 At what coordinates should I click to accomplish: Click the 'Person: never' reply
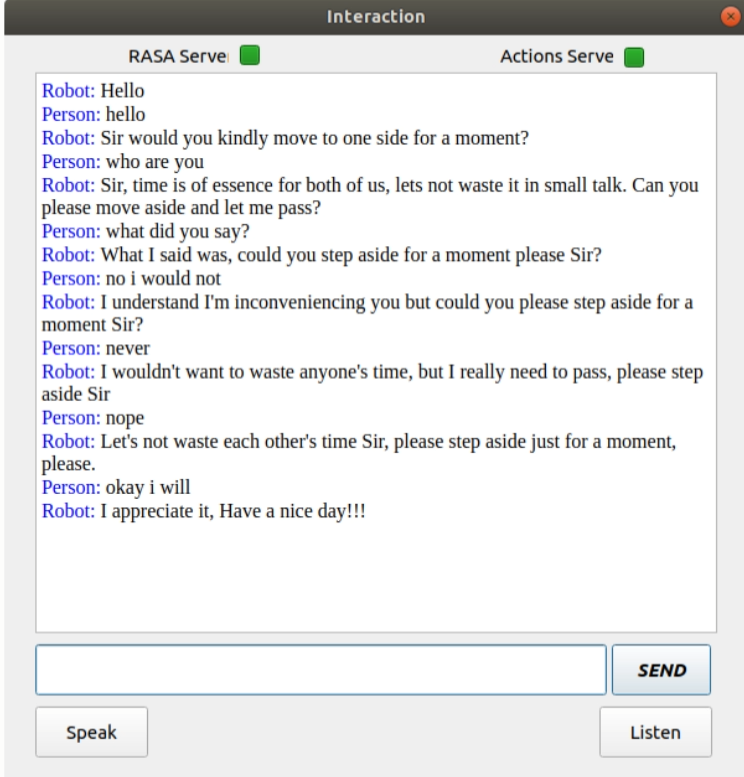(96, 348)
